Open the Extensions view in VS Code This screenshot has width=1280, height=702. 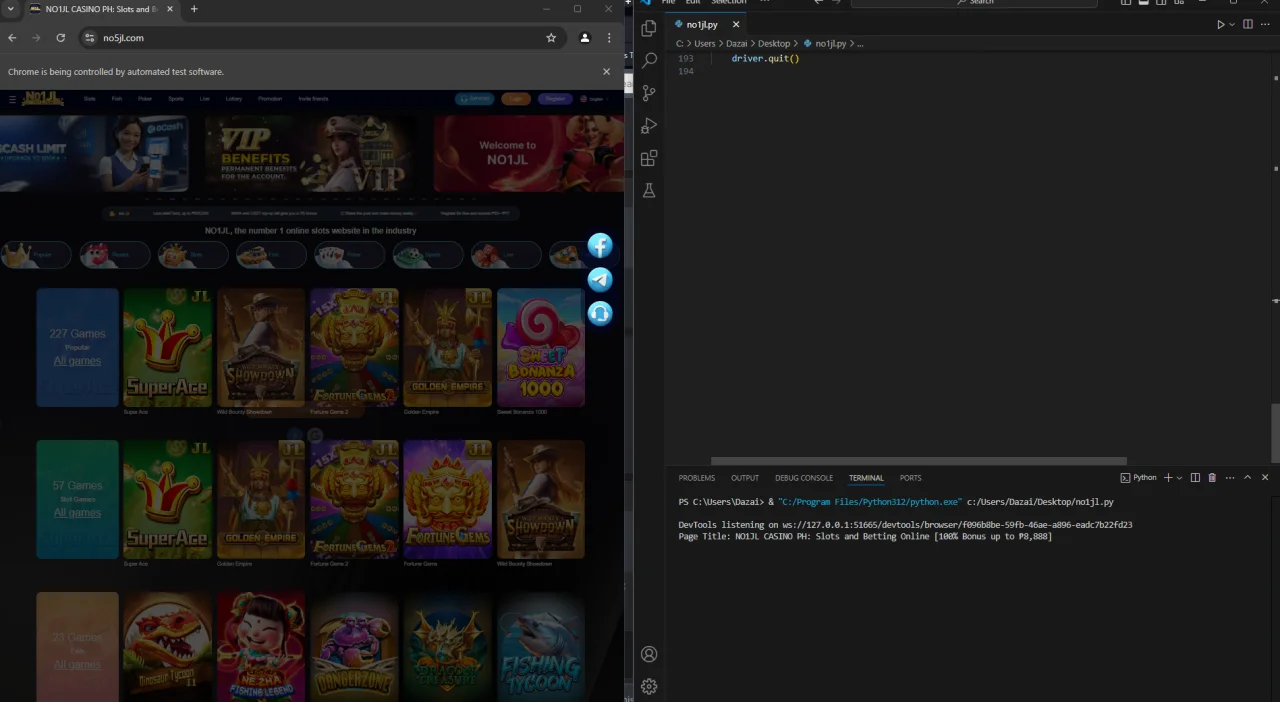pos(649,158)
